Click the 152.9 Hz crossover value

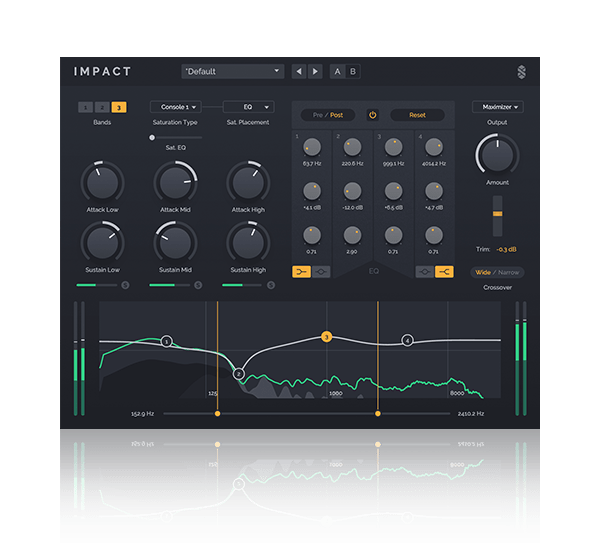pos(142,414)
